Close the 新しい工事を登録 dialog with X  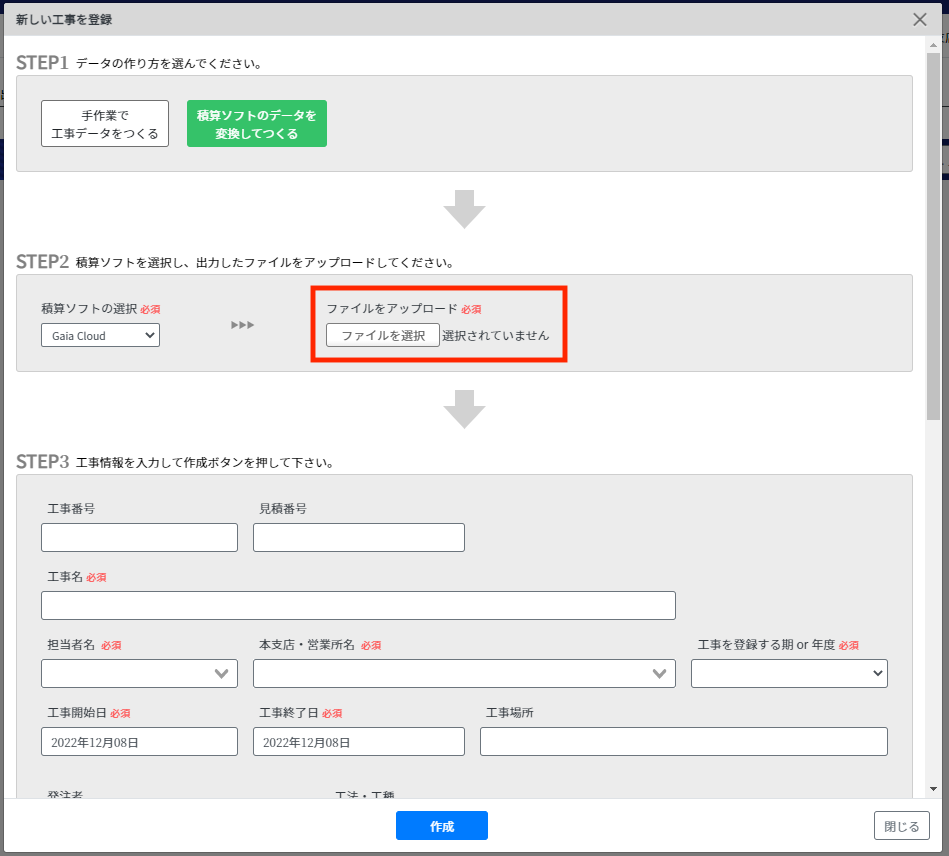coord(919,20)
